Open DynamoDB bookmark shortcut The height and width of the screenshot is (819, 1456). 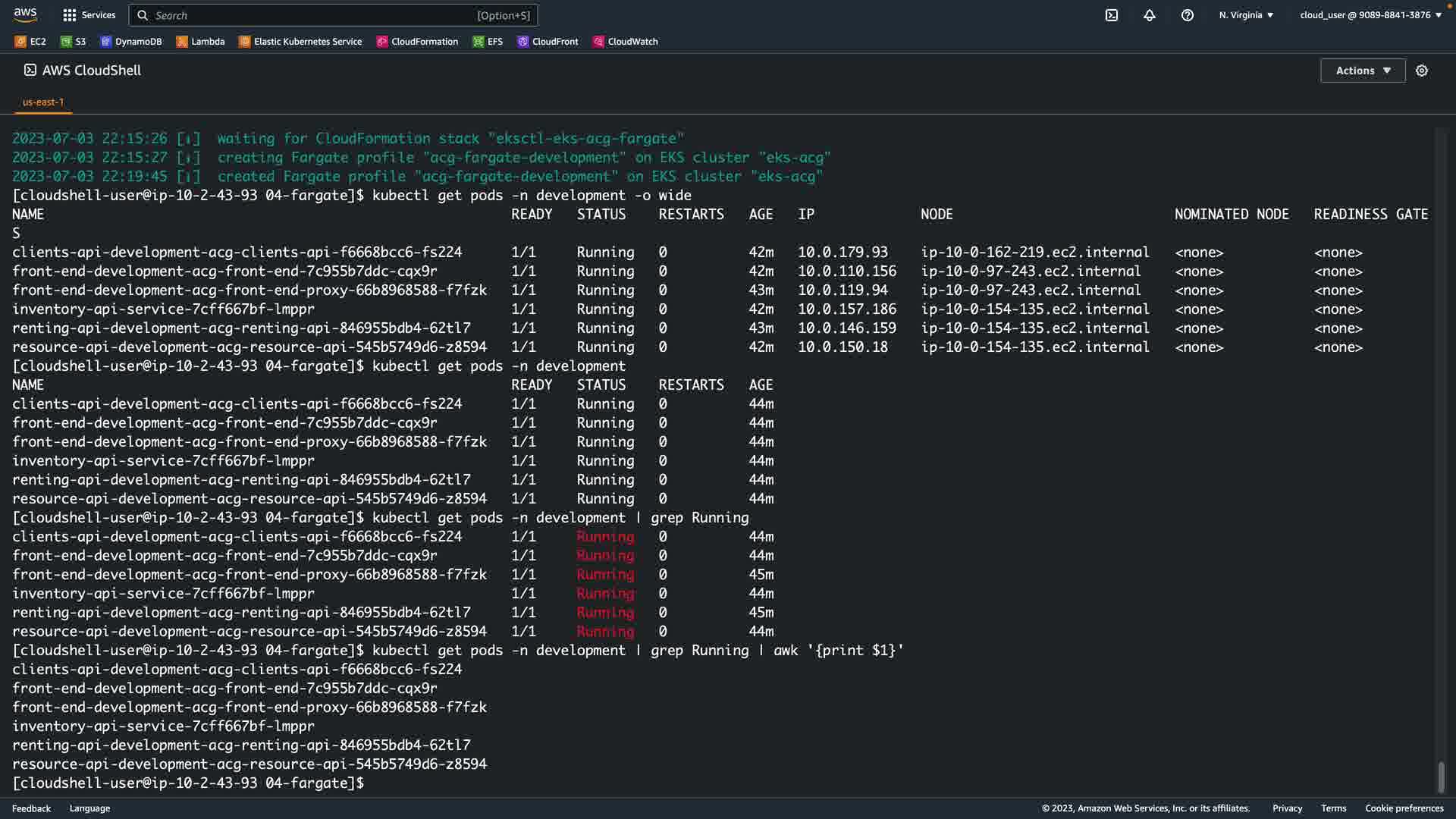[x=131, y=42]
